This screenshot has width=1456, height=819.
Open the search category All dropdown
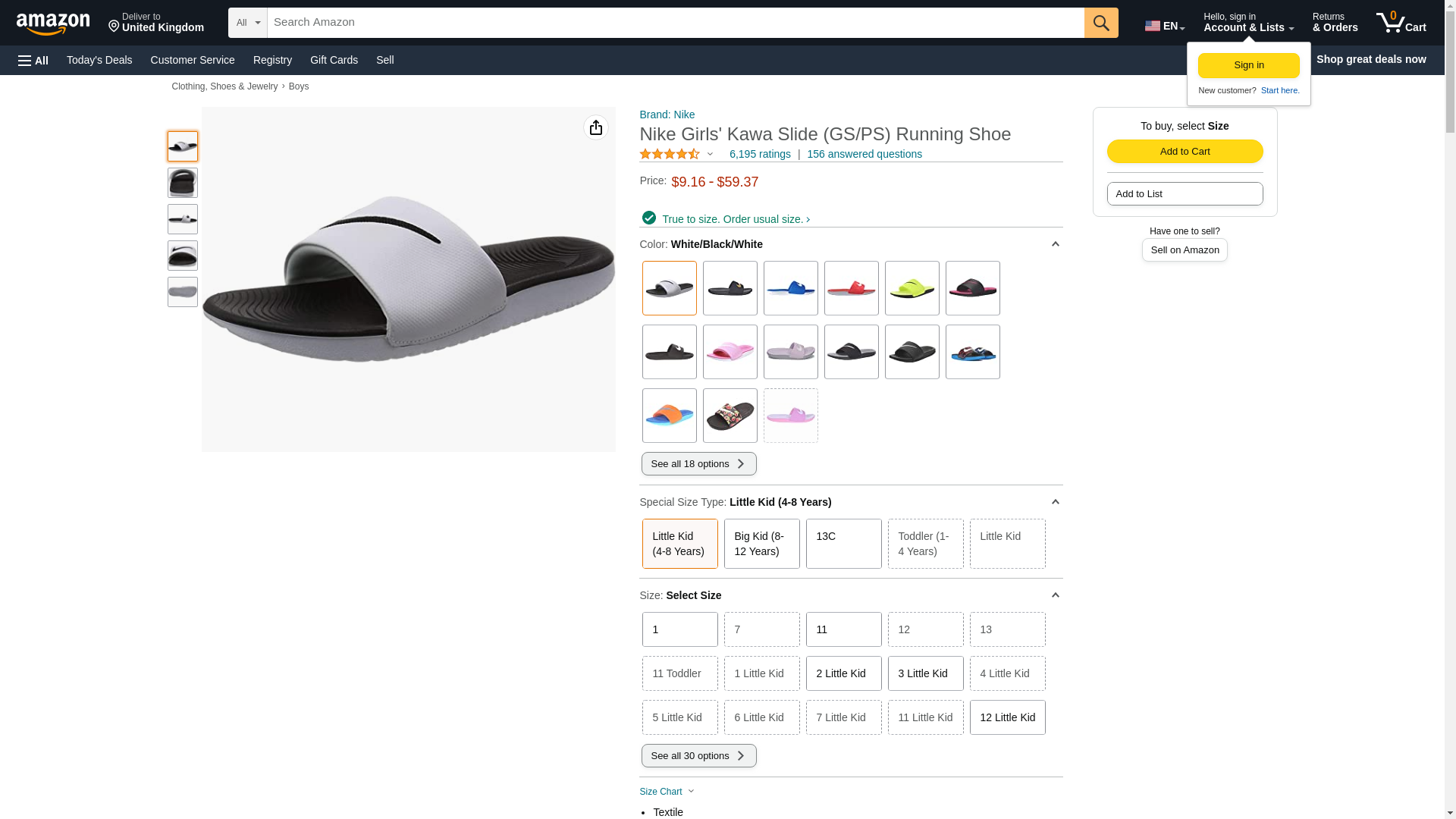coord(247,23)
